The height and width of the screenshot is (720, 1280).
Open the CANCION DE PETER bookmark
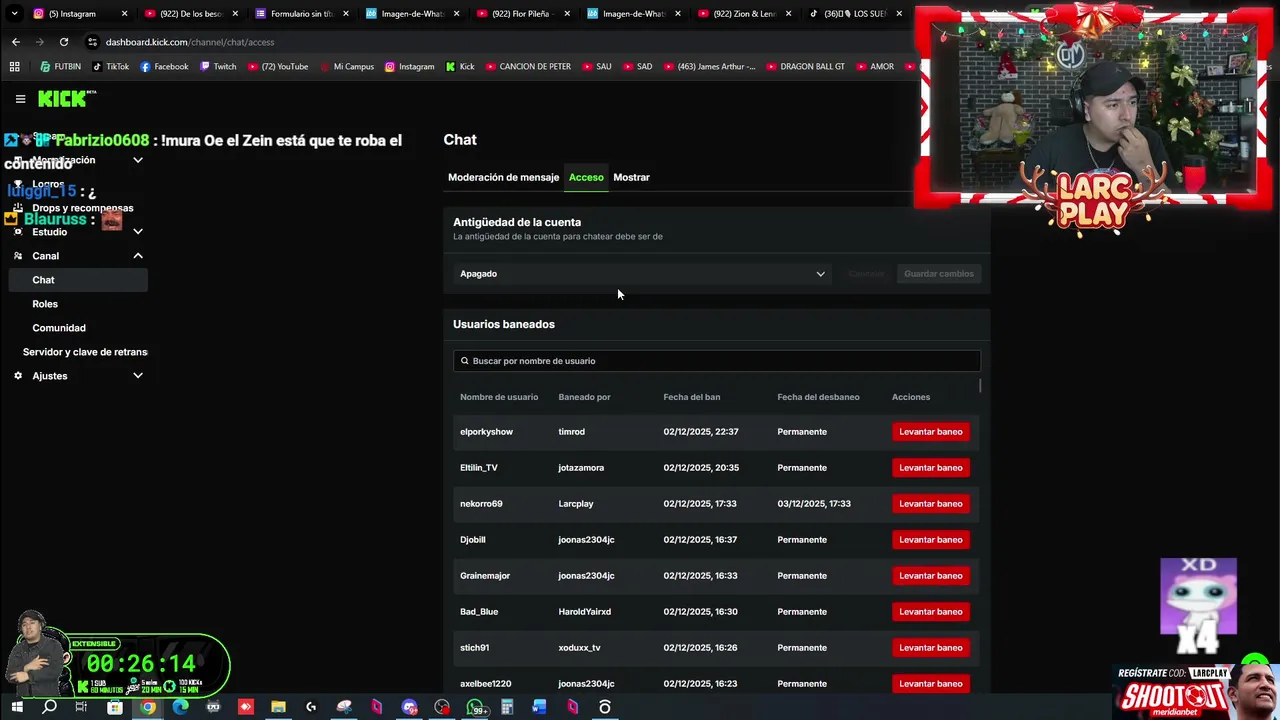coord(528,67)
